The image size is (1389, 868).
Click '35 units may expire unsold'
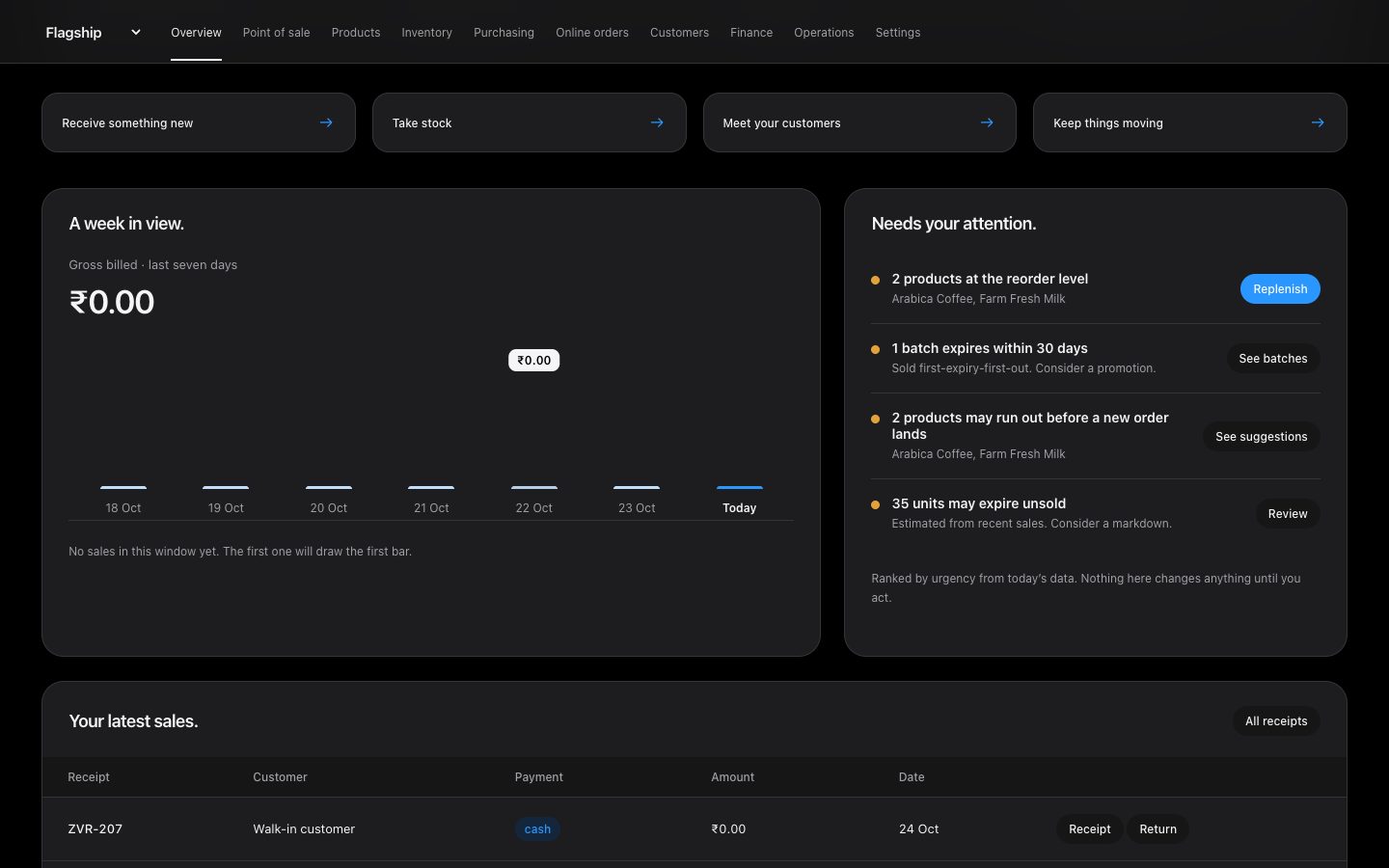tap(979, 503)
